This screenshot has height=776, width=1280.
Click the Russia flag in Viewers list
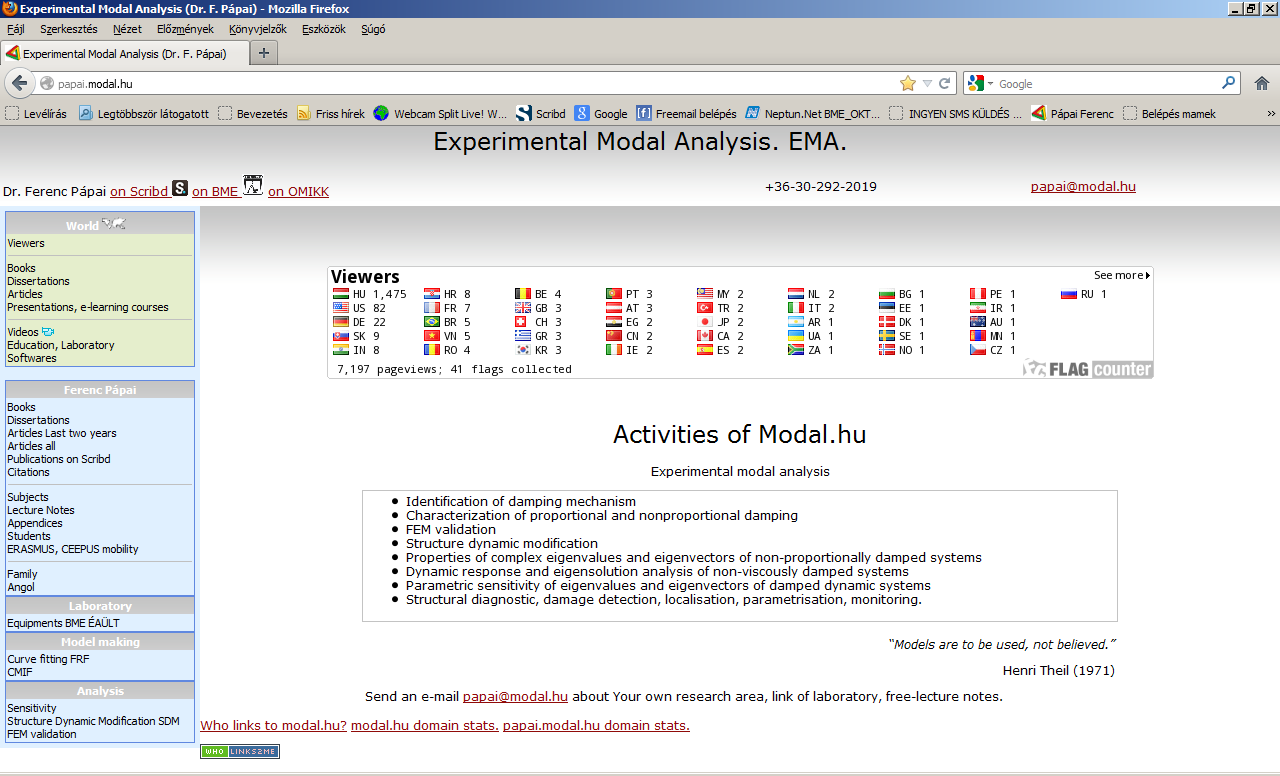[1068, 294]
